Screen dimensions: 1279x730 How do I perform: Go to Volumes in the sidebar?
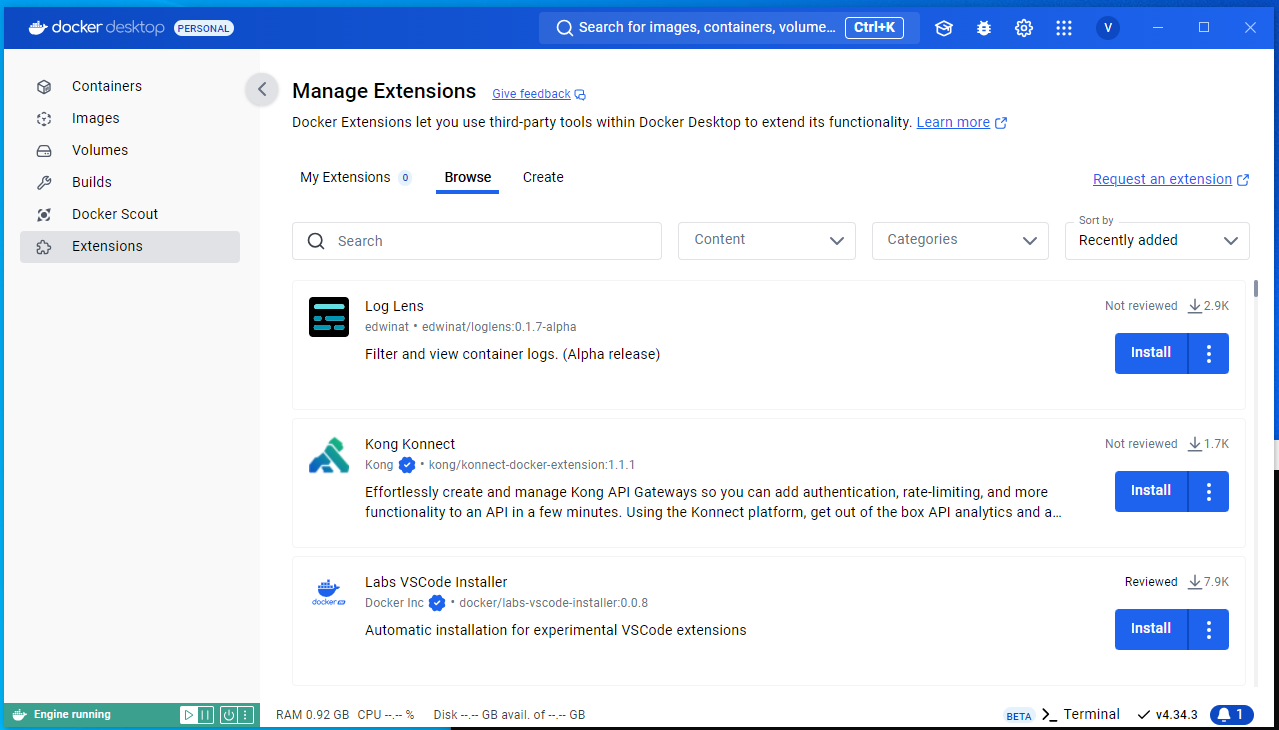(130, 151)
